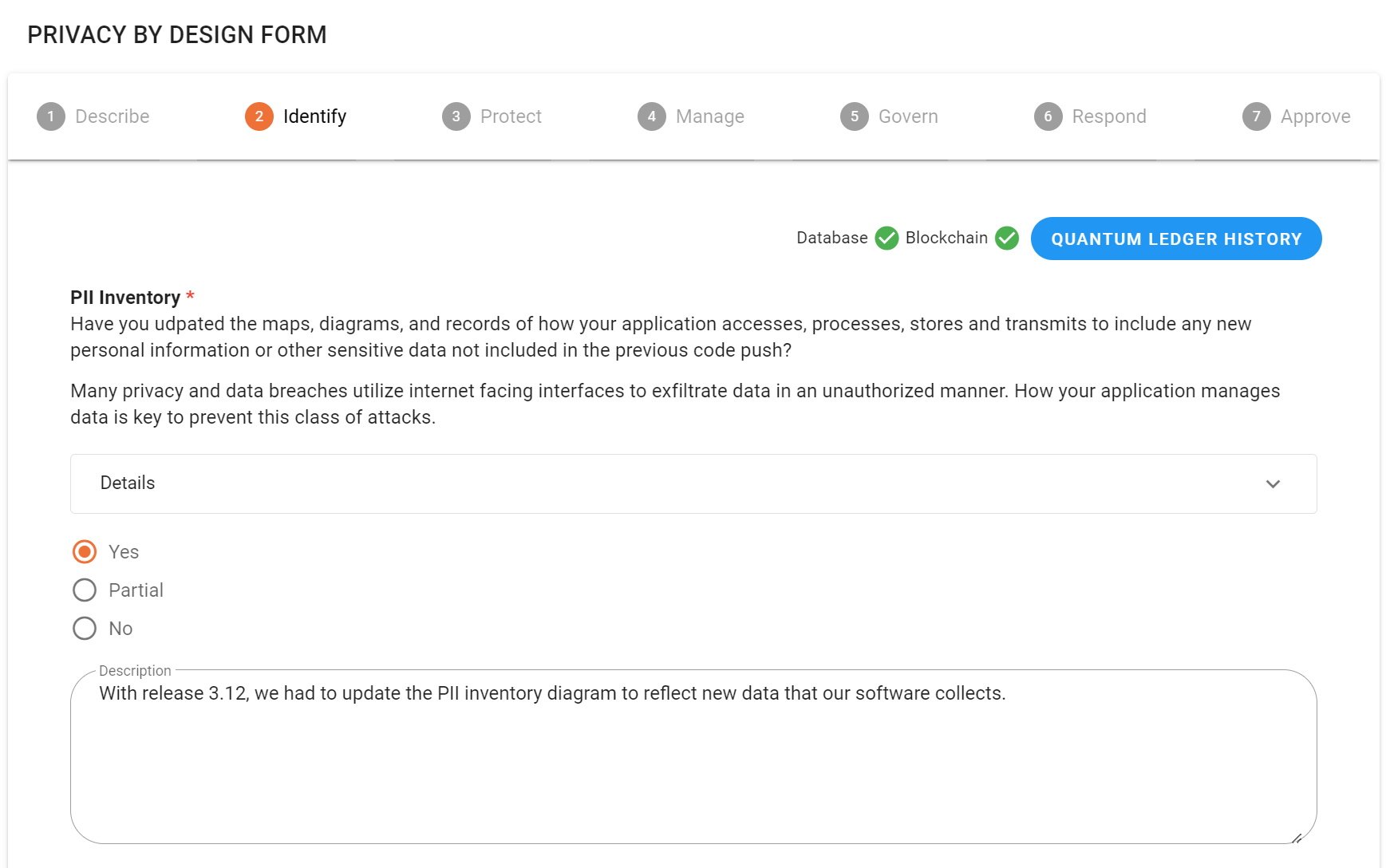Image resolution: width=1386 pixels, height=868 pixels.
Task: Switch to the Govern step tab
Action: [908, 116]
